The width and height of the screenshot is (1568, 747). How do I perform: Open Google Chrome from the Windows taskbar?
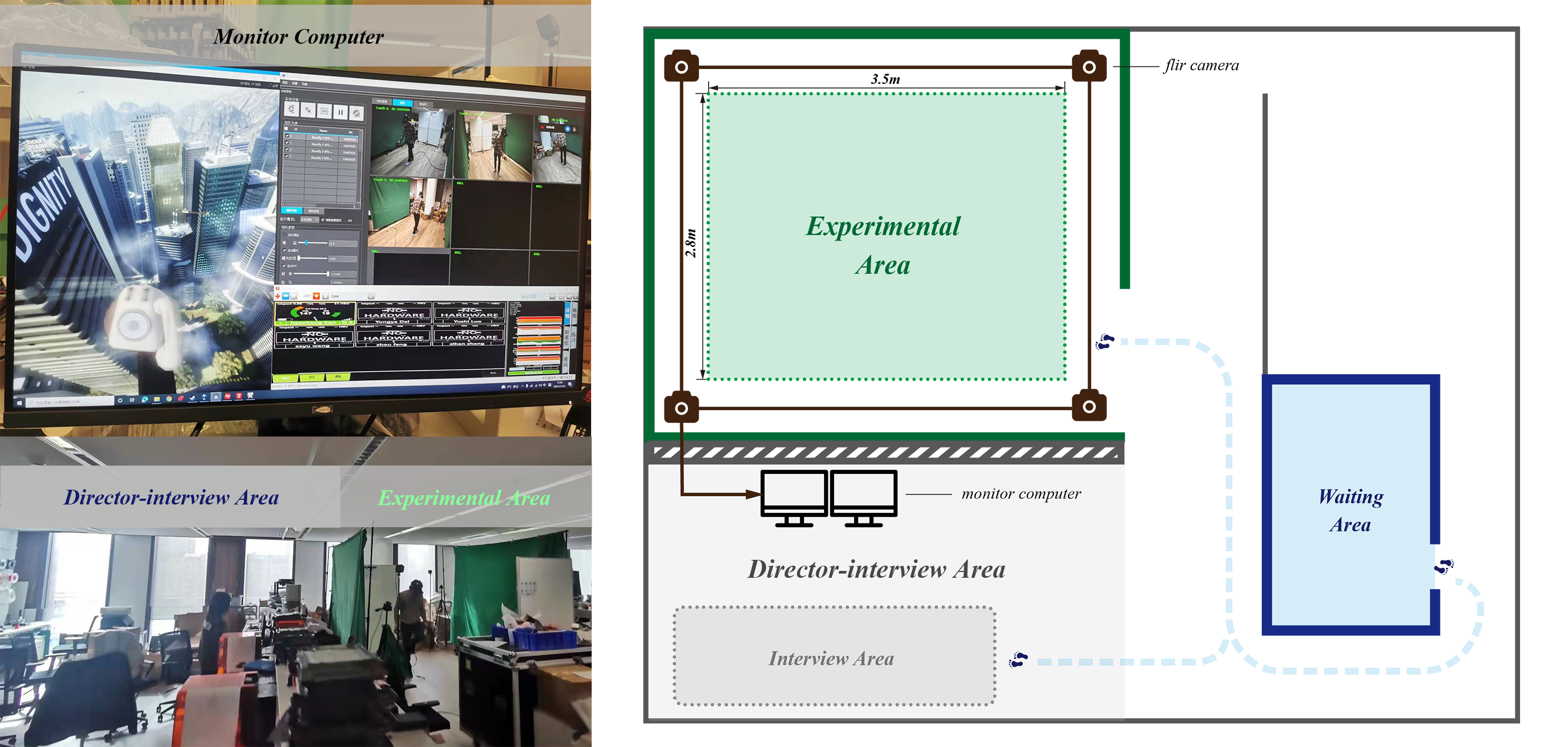[x=169, y=400]
